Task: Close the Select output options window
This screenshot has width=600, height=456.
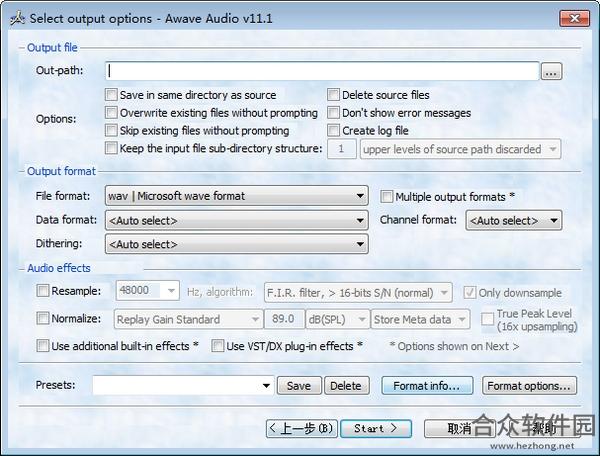Action: pos(574,18)
